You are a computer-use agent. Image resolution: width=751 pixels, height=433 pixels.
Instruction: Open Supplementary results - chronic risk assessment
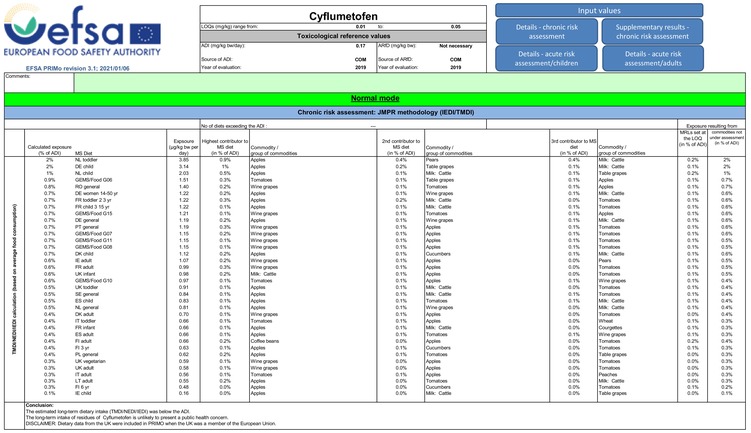click(x=652, y=32)
